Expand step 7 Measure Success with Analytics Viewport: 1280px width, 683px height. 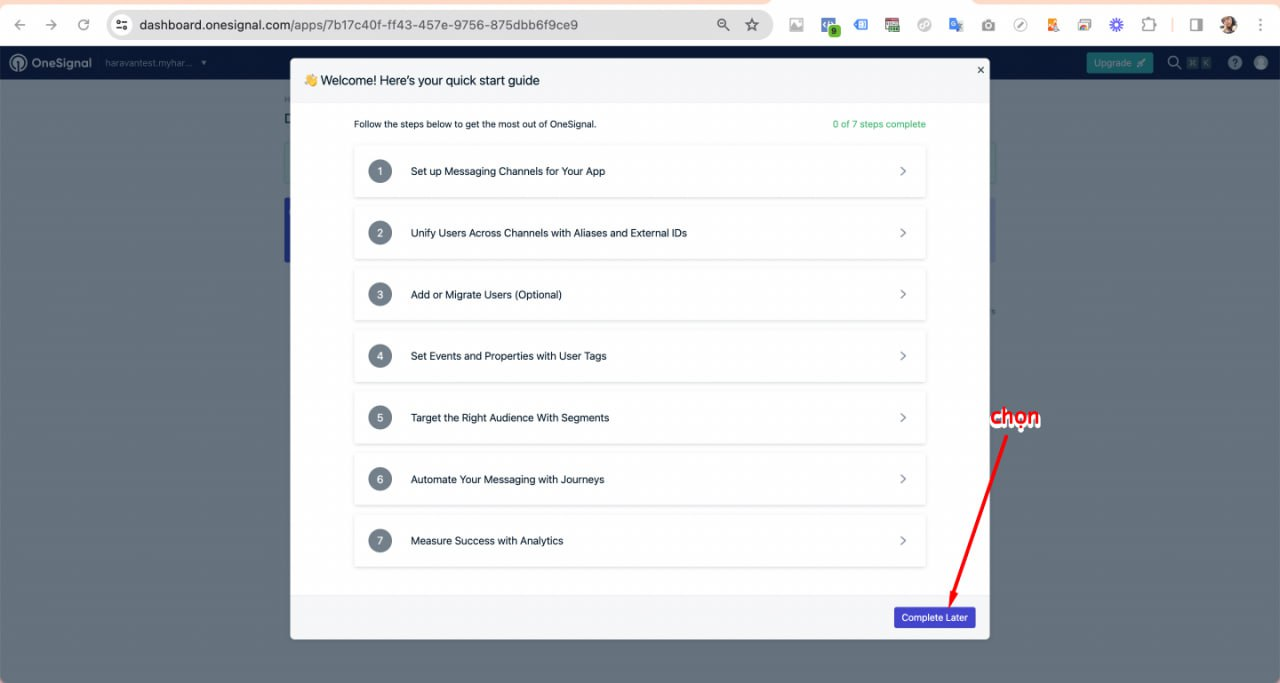pos(639,541)
